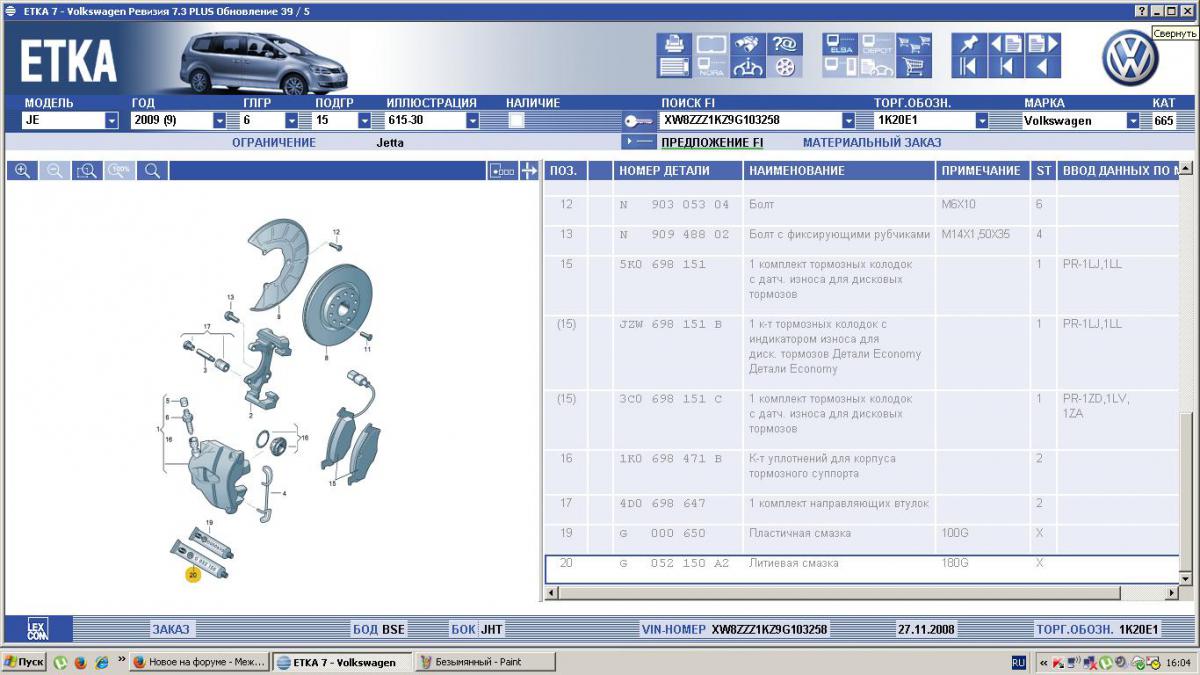Click the НАИМЕНОВАНИЕ column header
Viewport: 1200px width, 675px height.
pos(839,171)
